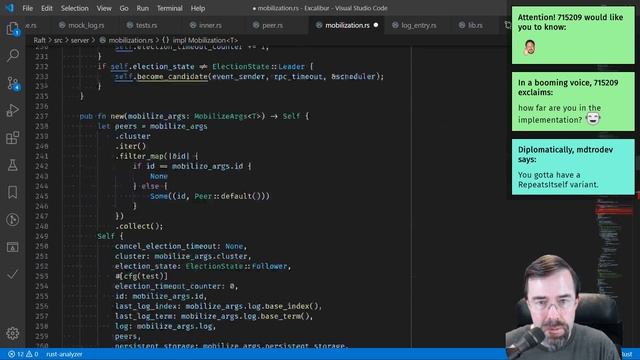Click the chat avatar image from 715209
This screenshot has height=360, width=640.
point(529,47)
